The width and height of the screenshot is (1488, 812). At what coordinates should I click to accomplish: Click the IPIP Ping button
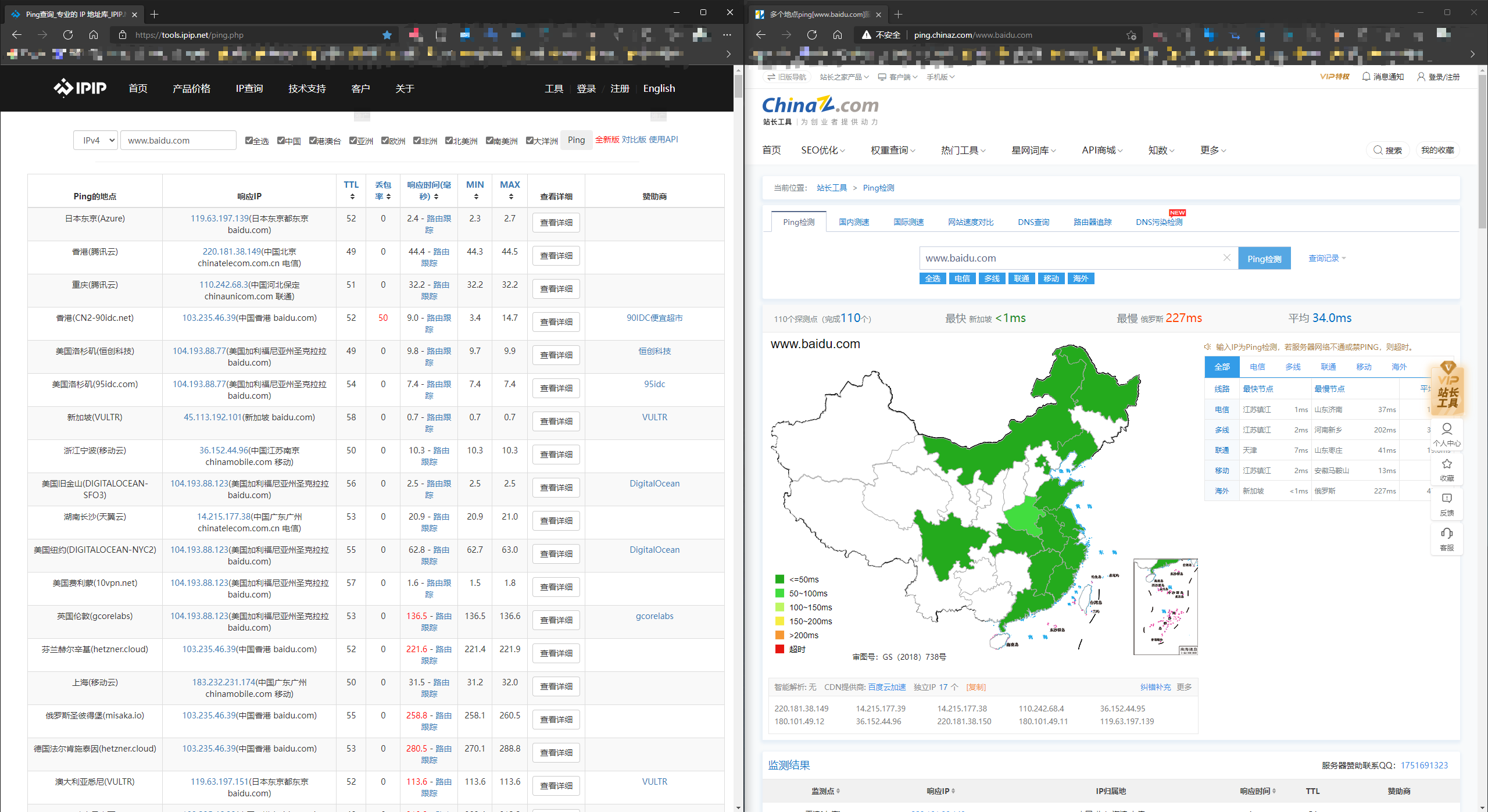pyautogui.click(x=576, y=140)
